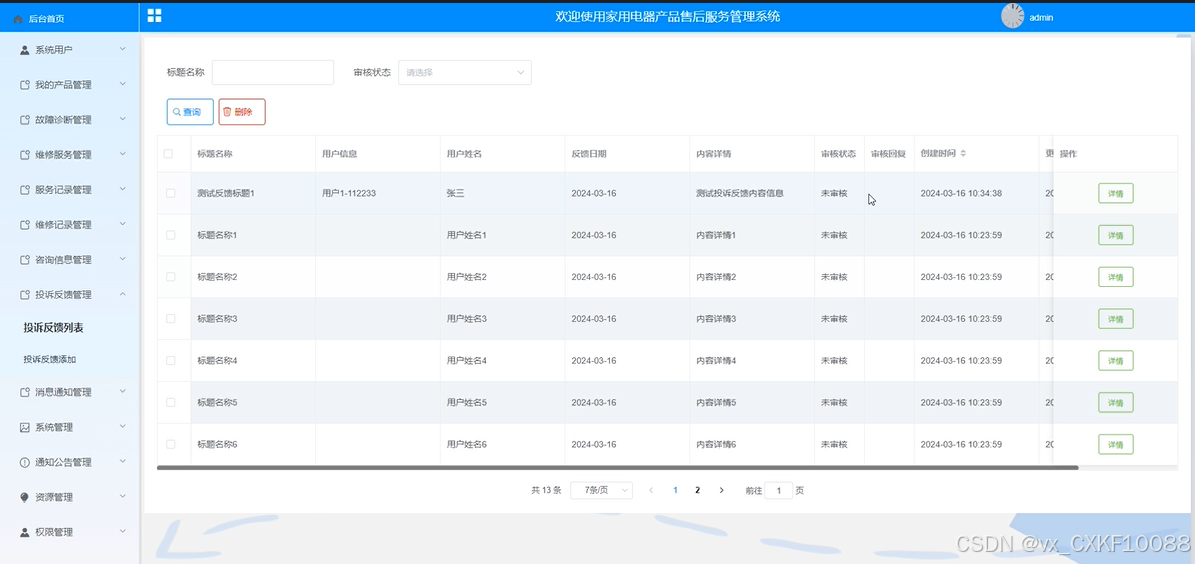Open 投诉反馈添加 submenu item
This screenshot has width=1195, height=564.
[50, 359]
